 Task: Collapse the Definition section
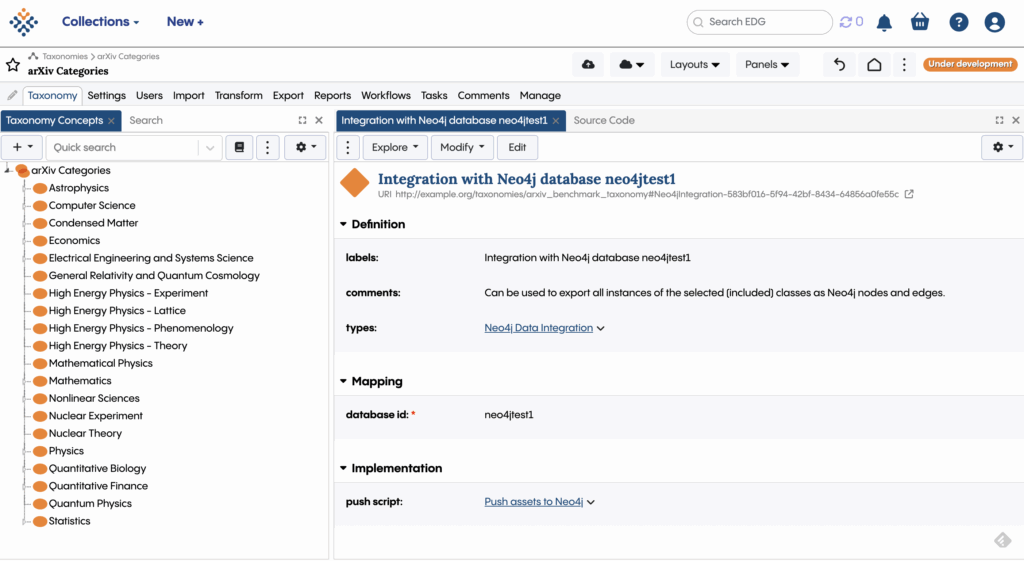click(343, 224)
